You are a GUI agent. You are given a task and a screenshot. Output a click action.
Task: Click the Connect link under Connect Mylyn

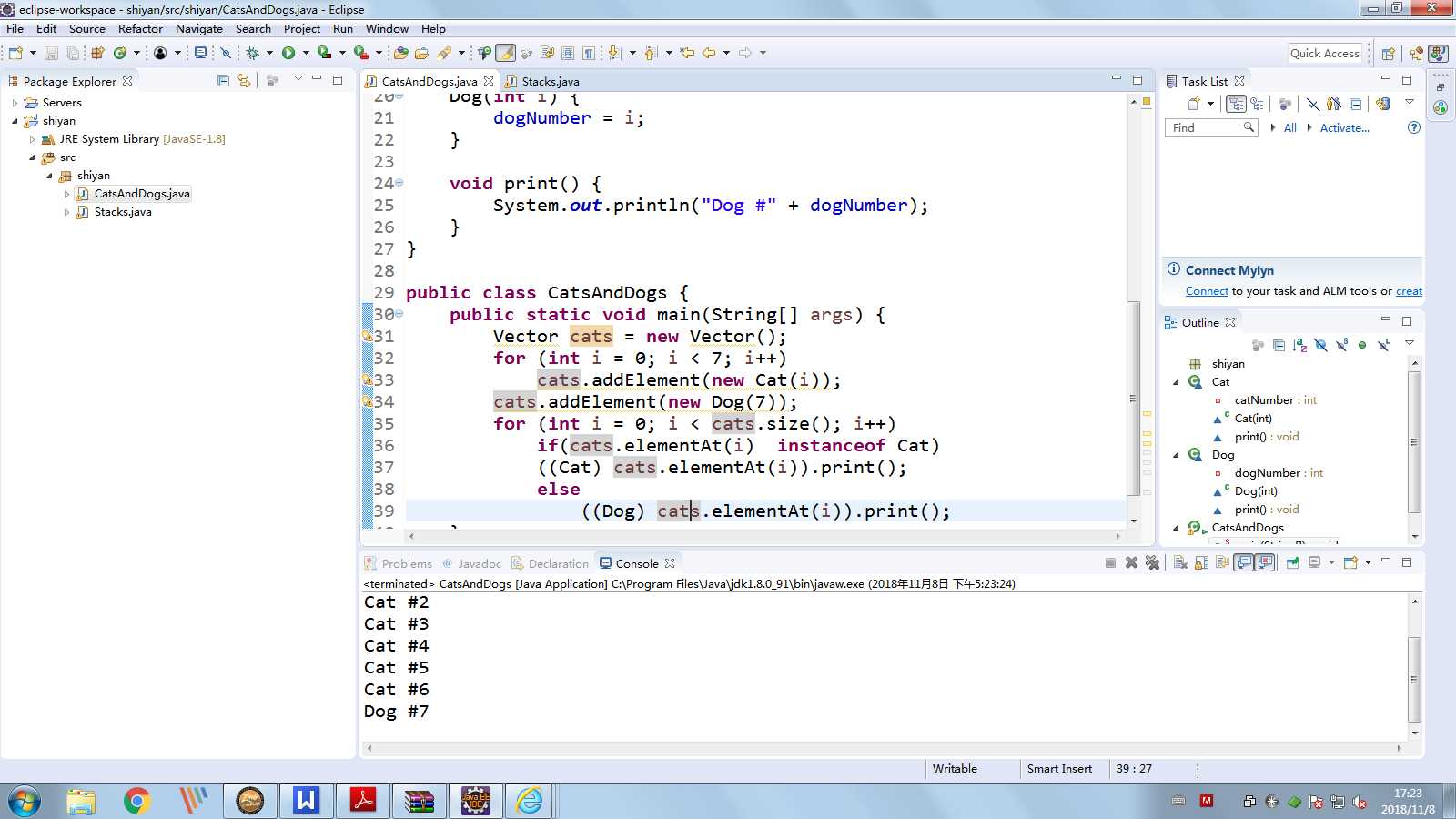click(x=1207, y=291)
